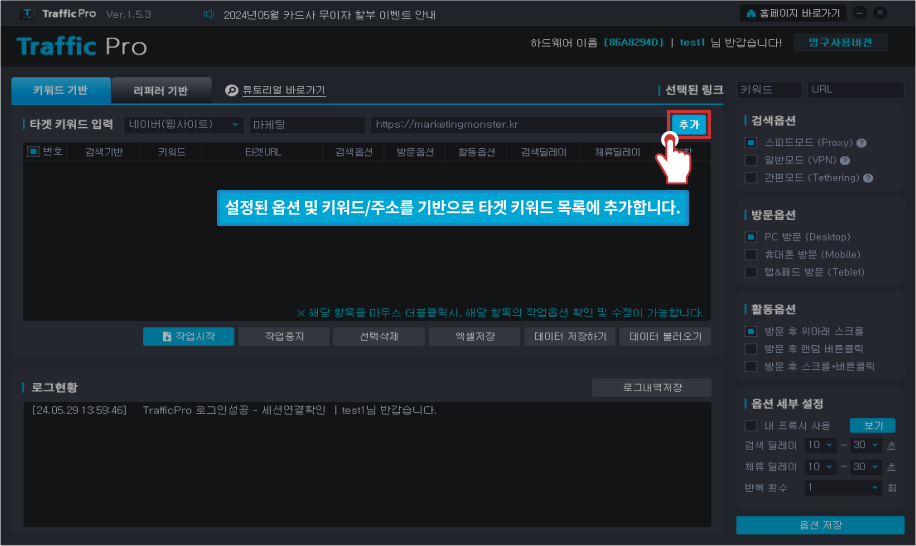This screenshot has height=546, width=916.
Task: Close the TrafficPro window
Action: coord(880,13)
